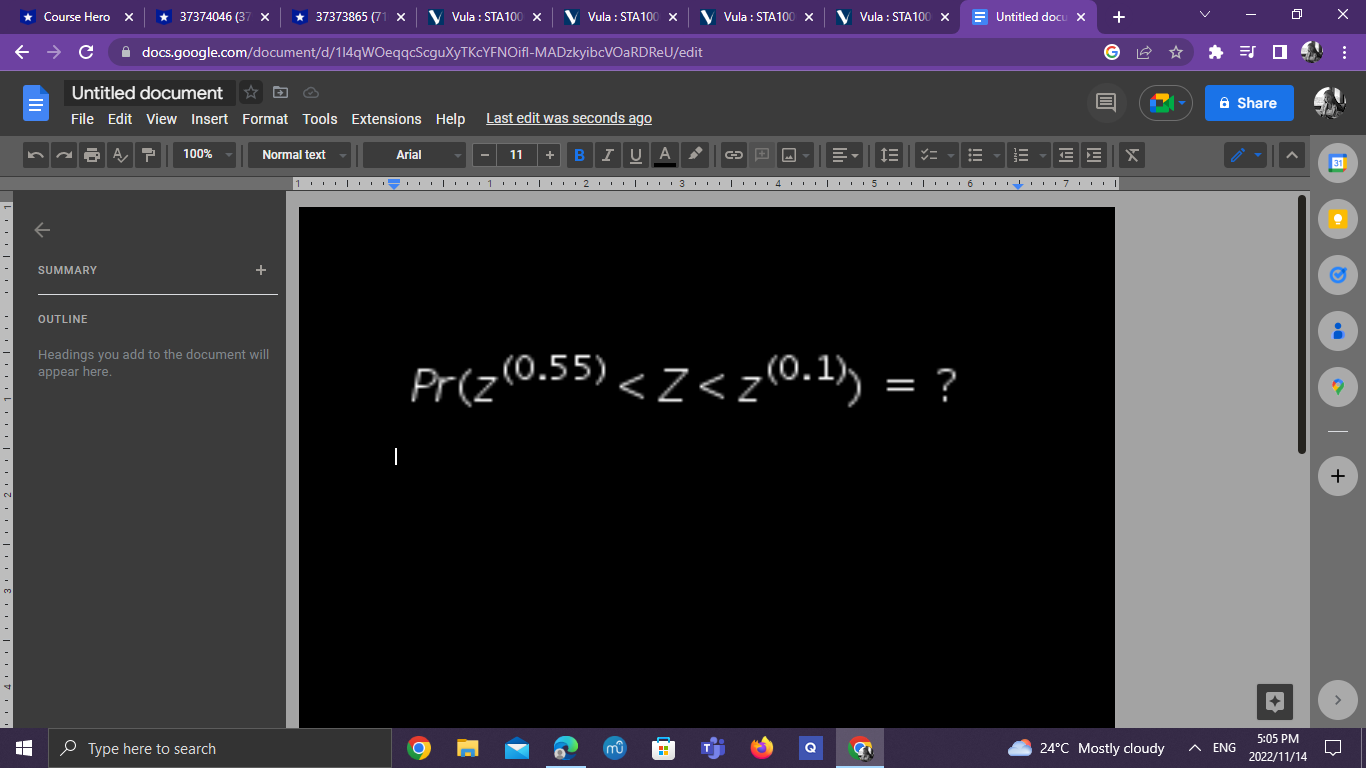Open the Google Keep side panel
Viewport: 1366px width, 768px height.
[x=1337, y=219]
